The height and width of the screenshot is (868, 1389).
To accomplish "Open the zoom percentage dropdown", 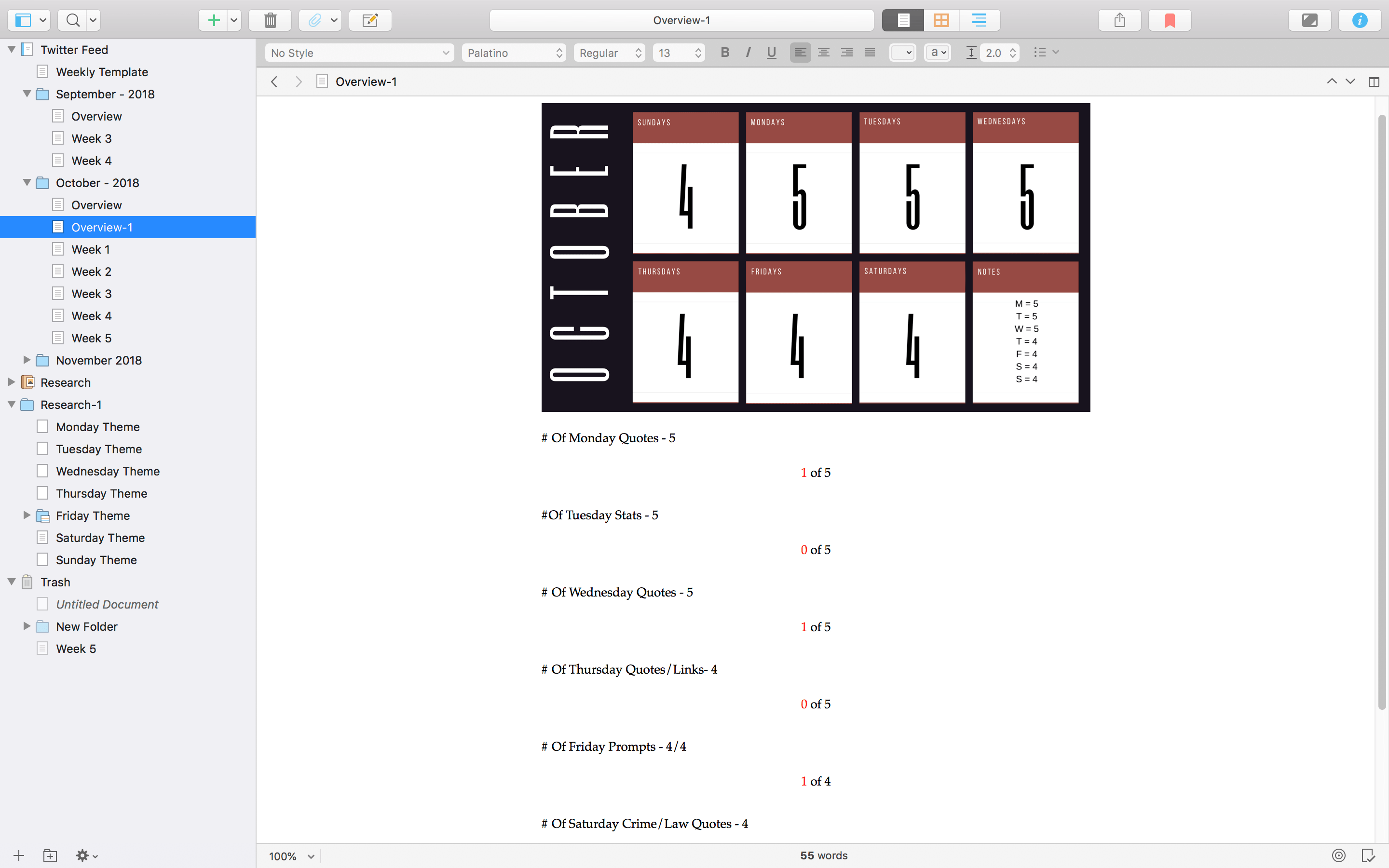I will click(290, 855).
